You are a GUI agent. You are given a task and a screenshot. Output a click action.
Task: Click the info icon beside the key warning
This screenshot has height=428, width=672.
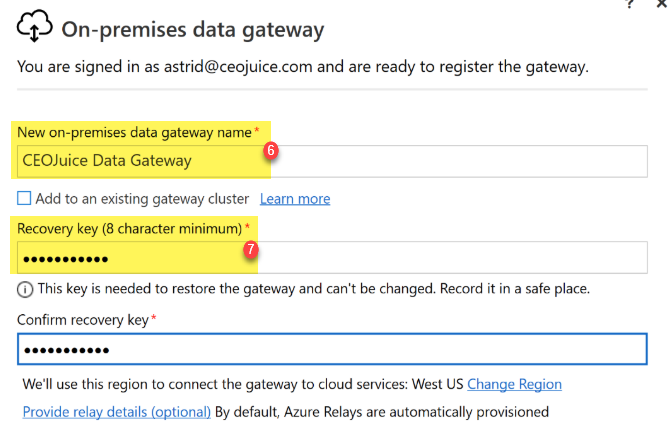pyautogui.click(x=25, y=290)
